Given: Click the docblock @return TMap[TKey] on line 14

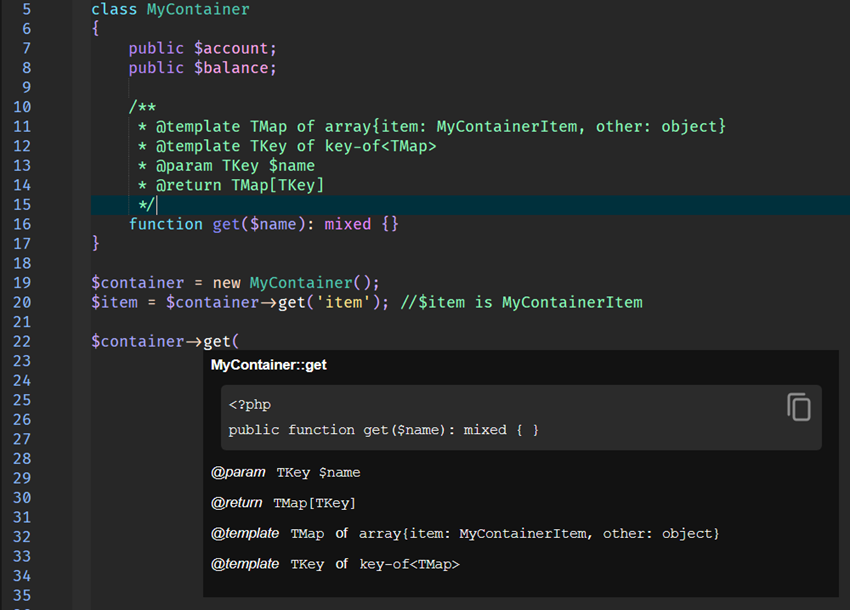Looking at the screenshot, I should [239, 185].
